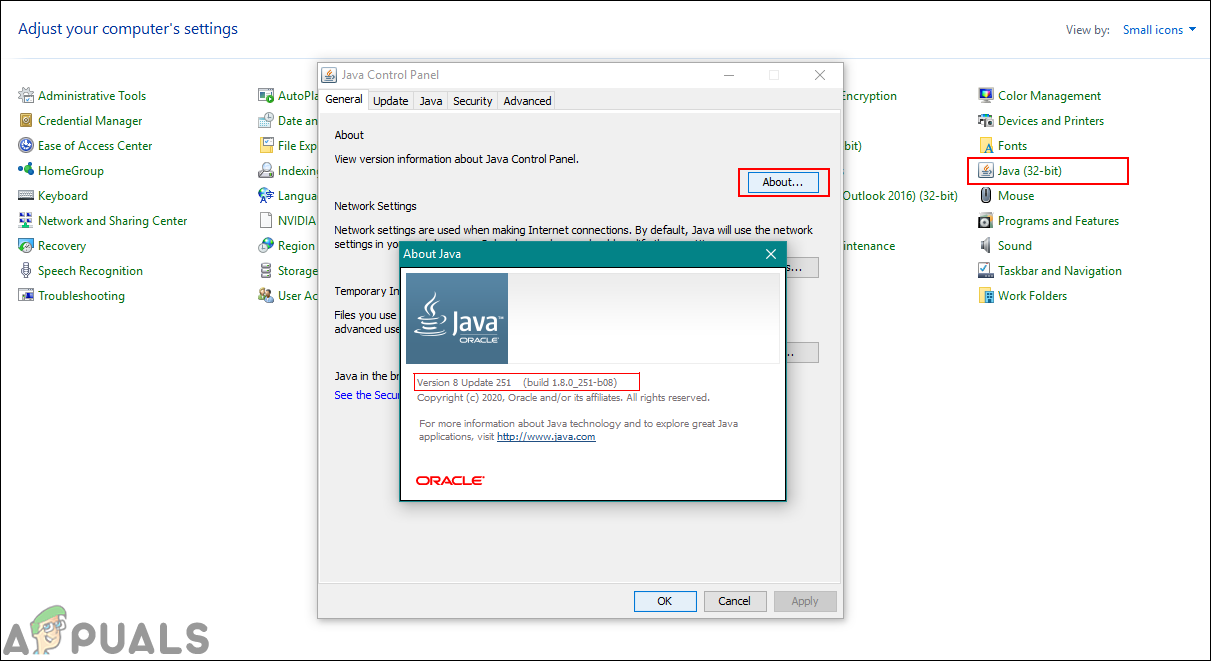1211x661 pixels.
Task: Open HomeGroup icon
Action: [26, 171]
